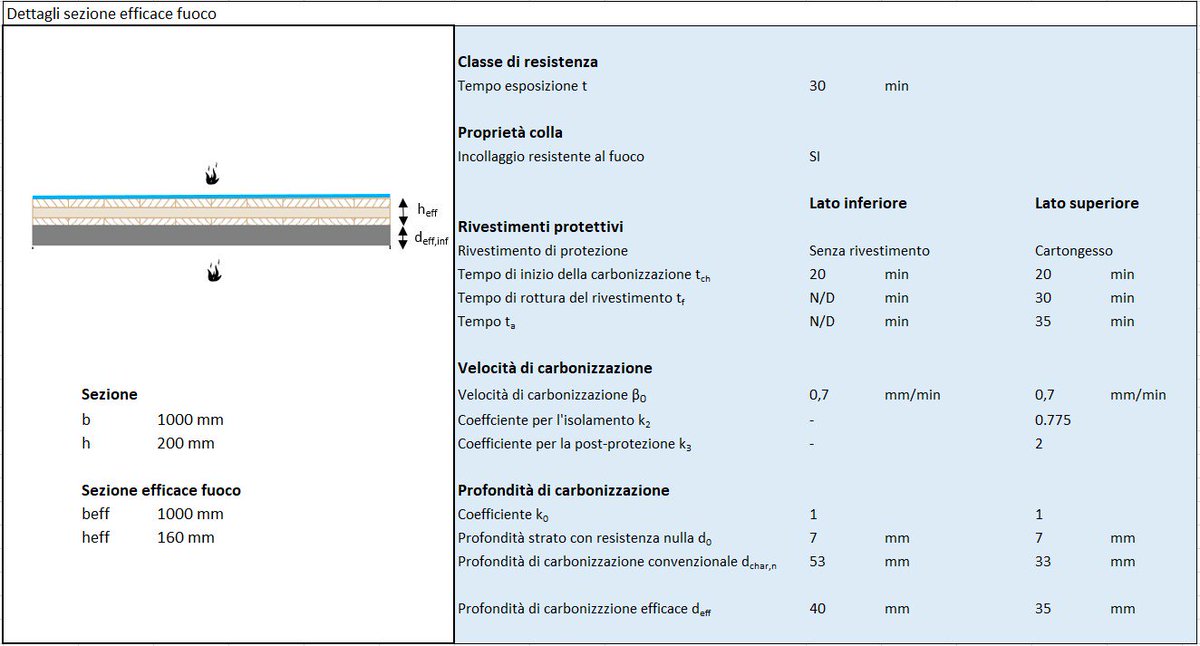Select the deff value 35 under Lato superiore

(x=1044, y=608)
